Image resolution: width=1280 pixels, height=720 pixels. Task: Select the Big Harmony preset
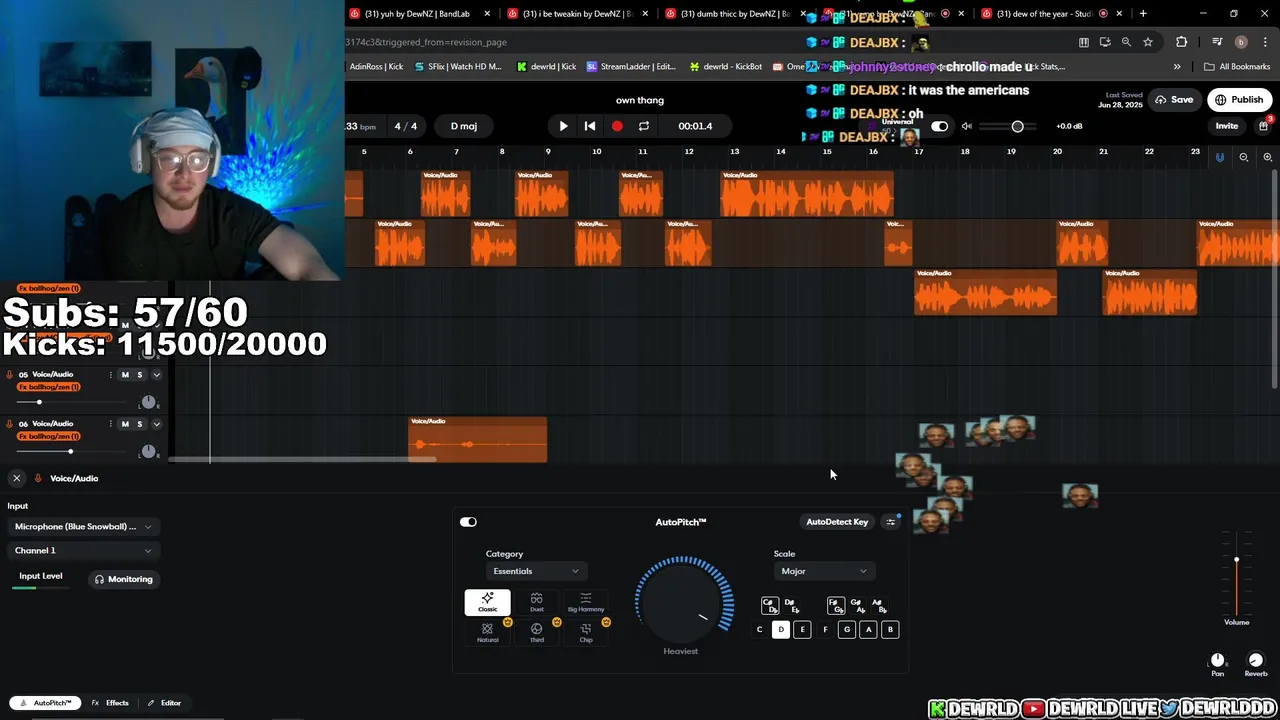point(586,603)
